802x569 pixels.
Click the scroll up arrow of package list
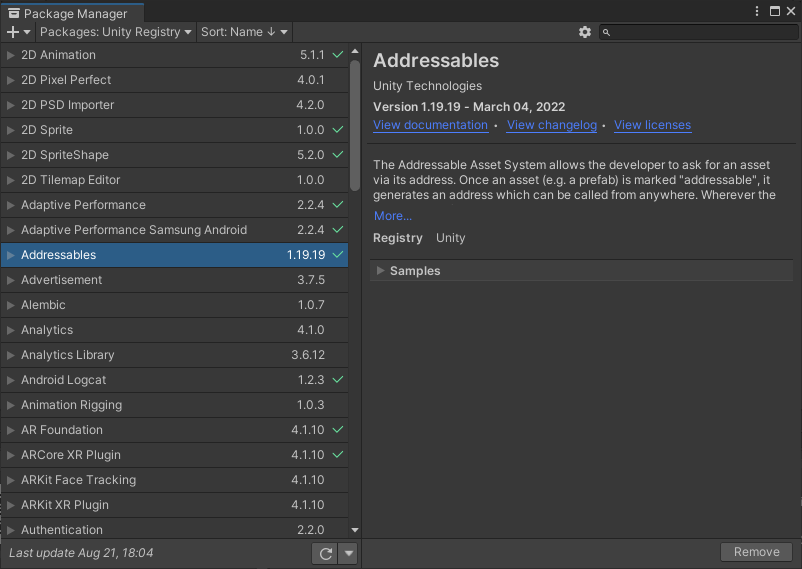click(355, 51)
